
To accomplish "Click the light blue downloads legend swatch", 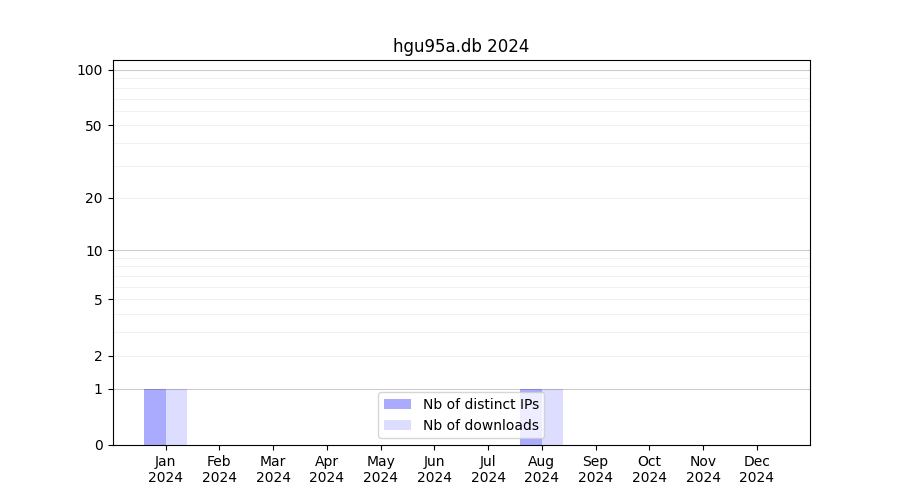I will tap(397, 425).
